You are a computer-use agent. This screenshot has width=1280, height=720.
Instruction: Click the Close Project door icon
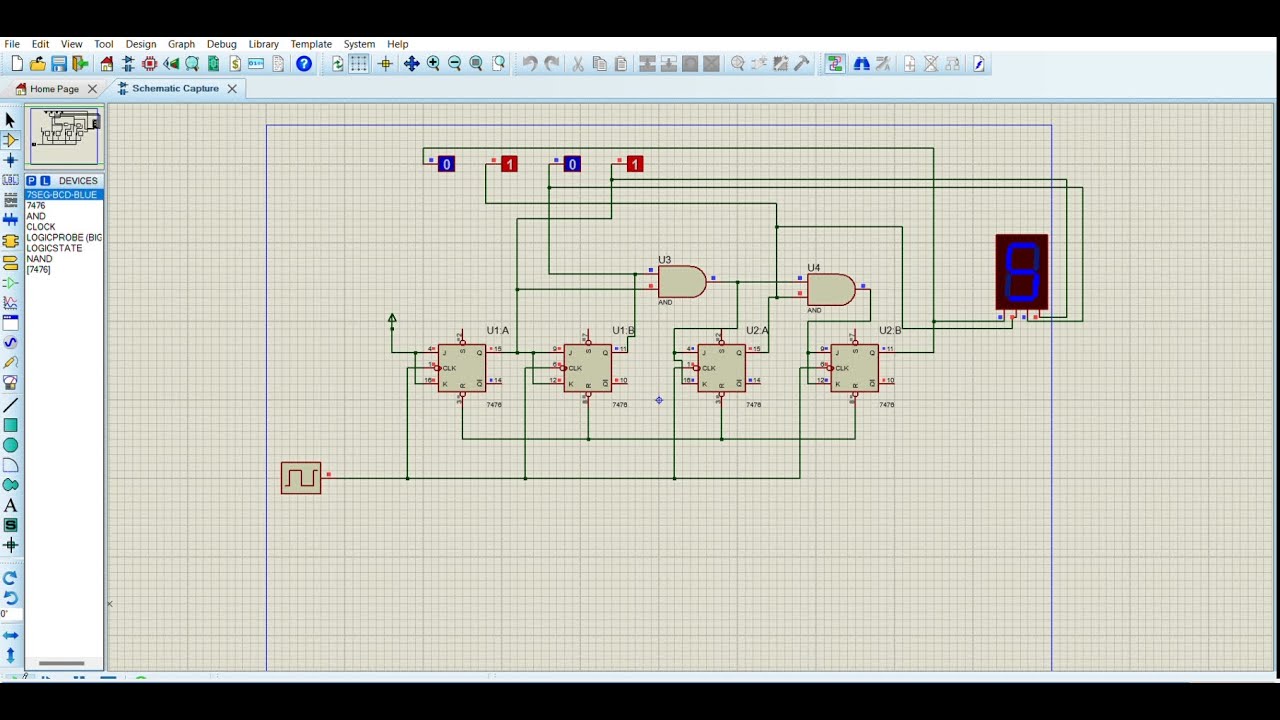click(80, 64)
